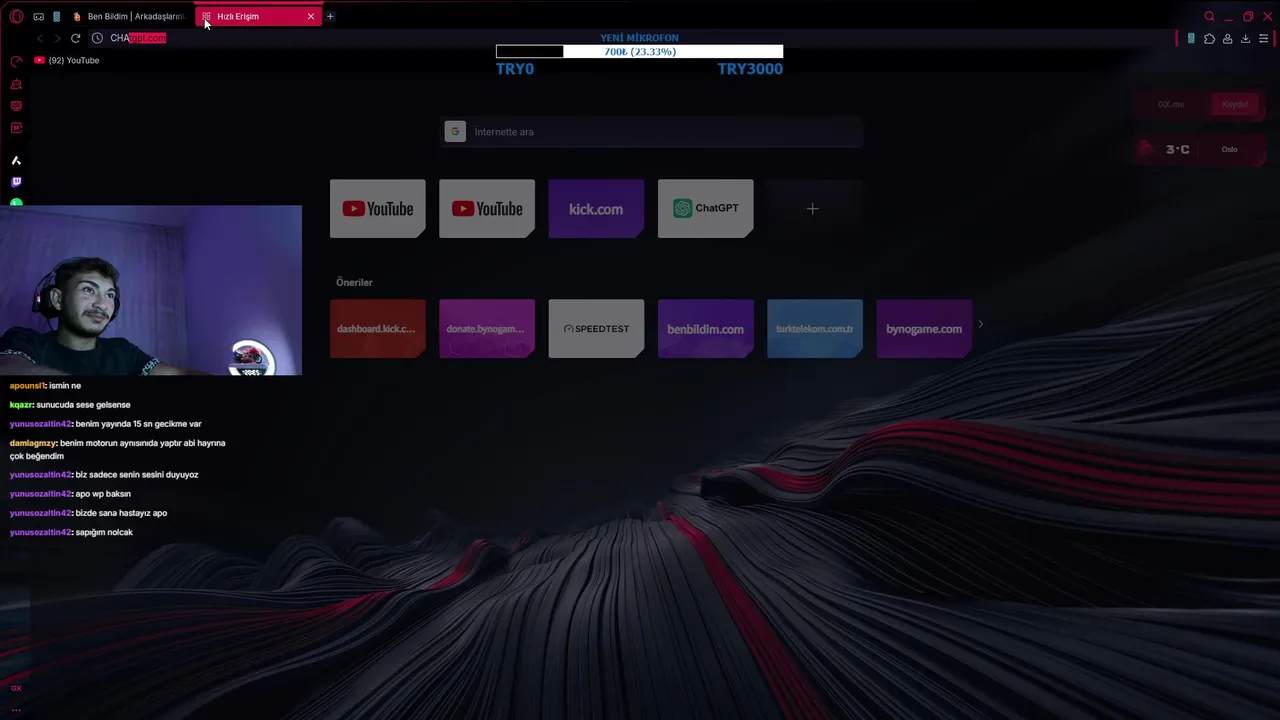This screenshot has height=720, width=1280.
Task: Click the search tabs magnifier icon
Action: (x=1209, y=16)
